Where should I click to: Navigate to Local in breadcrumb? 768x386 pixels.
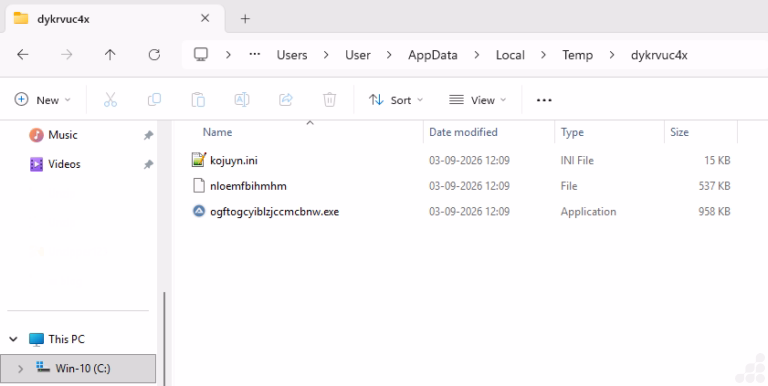(x=510, y=55)
